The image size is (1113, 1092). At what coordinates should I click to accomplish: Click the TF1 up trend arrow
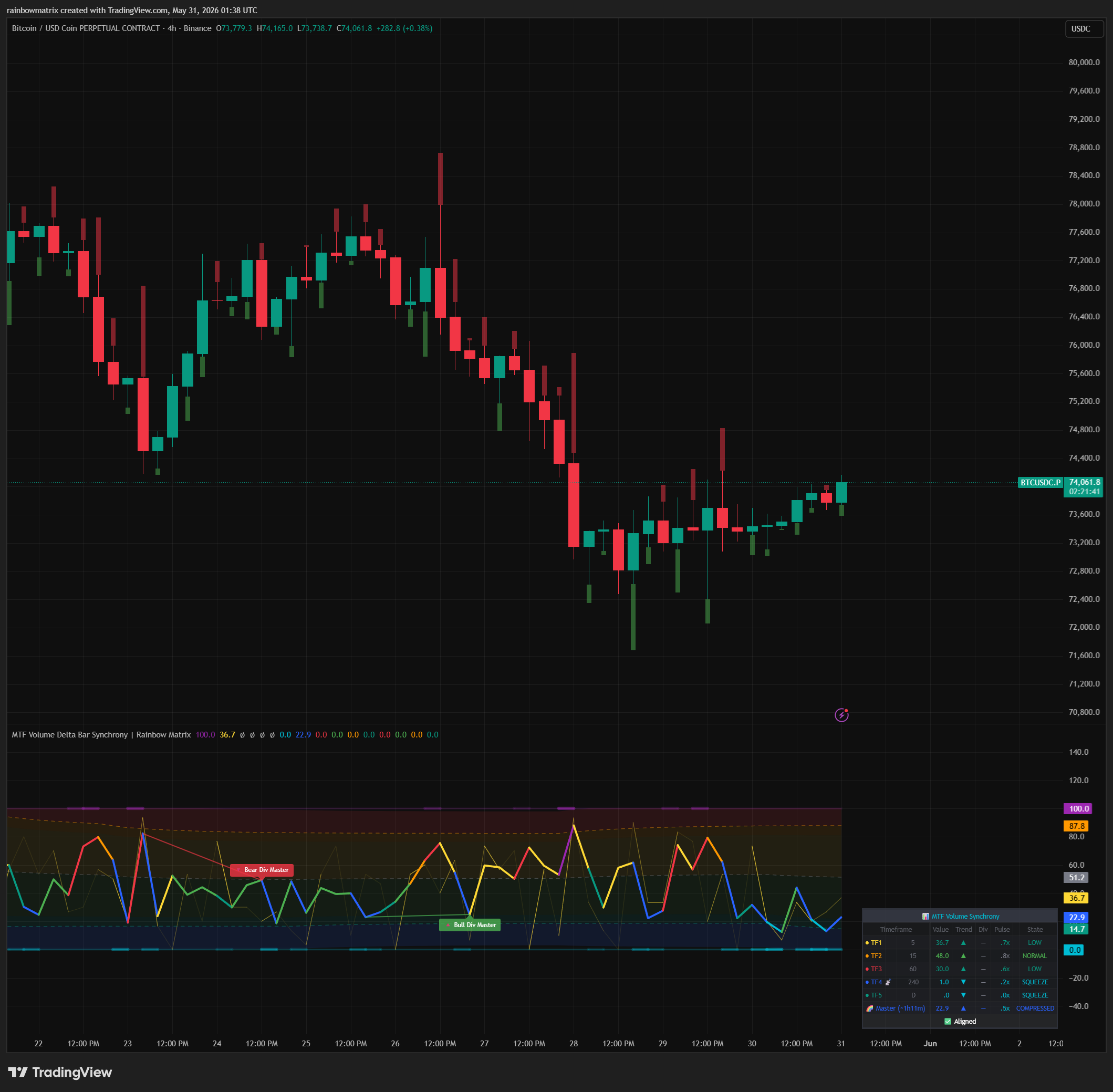click(x=963, y=943)
